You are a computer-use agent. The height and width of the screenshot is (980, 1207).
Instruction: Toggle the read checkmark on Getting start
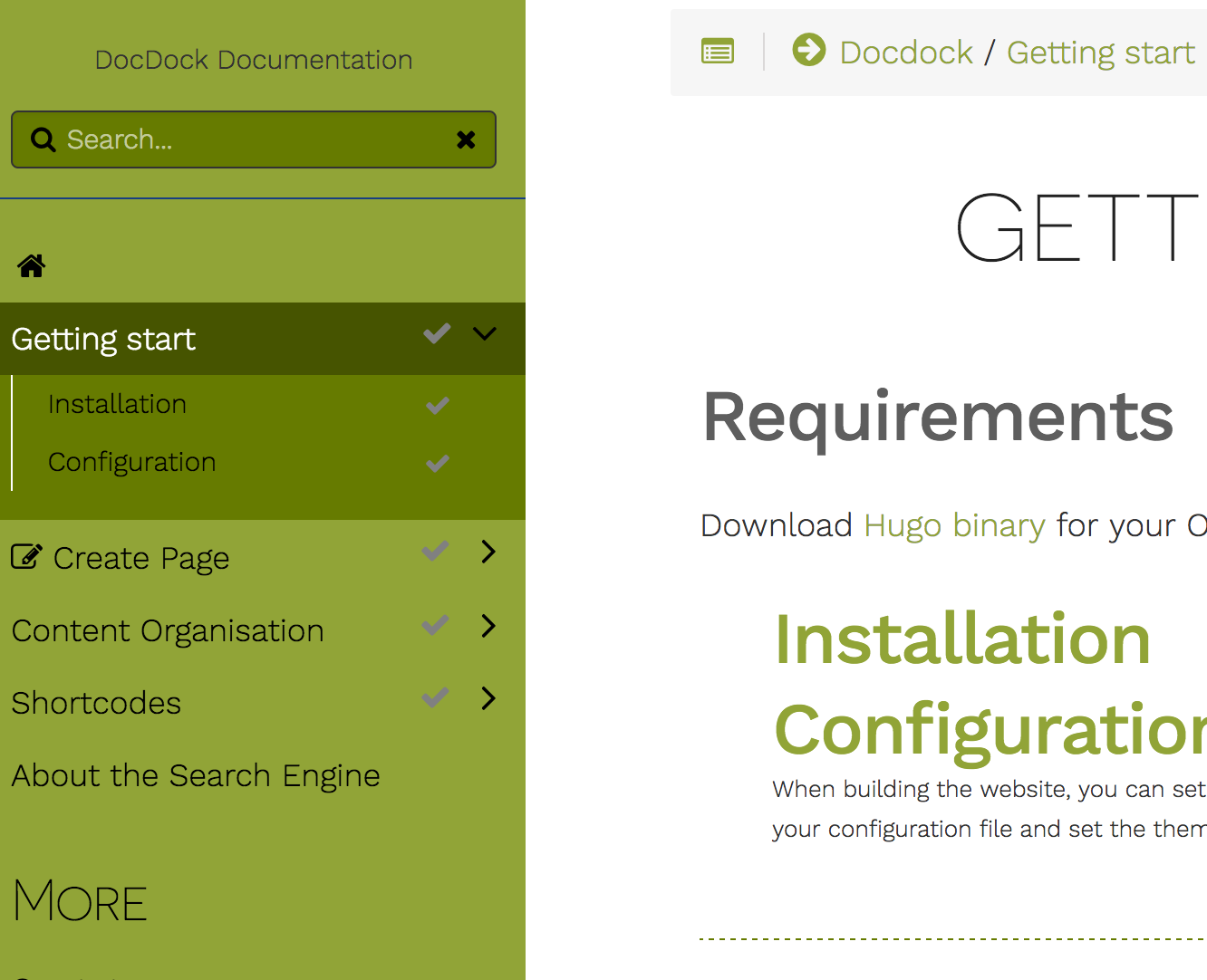436,333
